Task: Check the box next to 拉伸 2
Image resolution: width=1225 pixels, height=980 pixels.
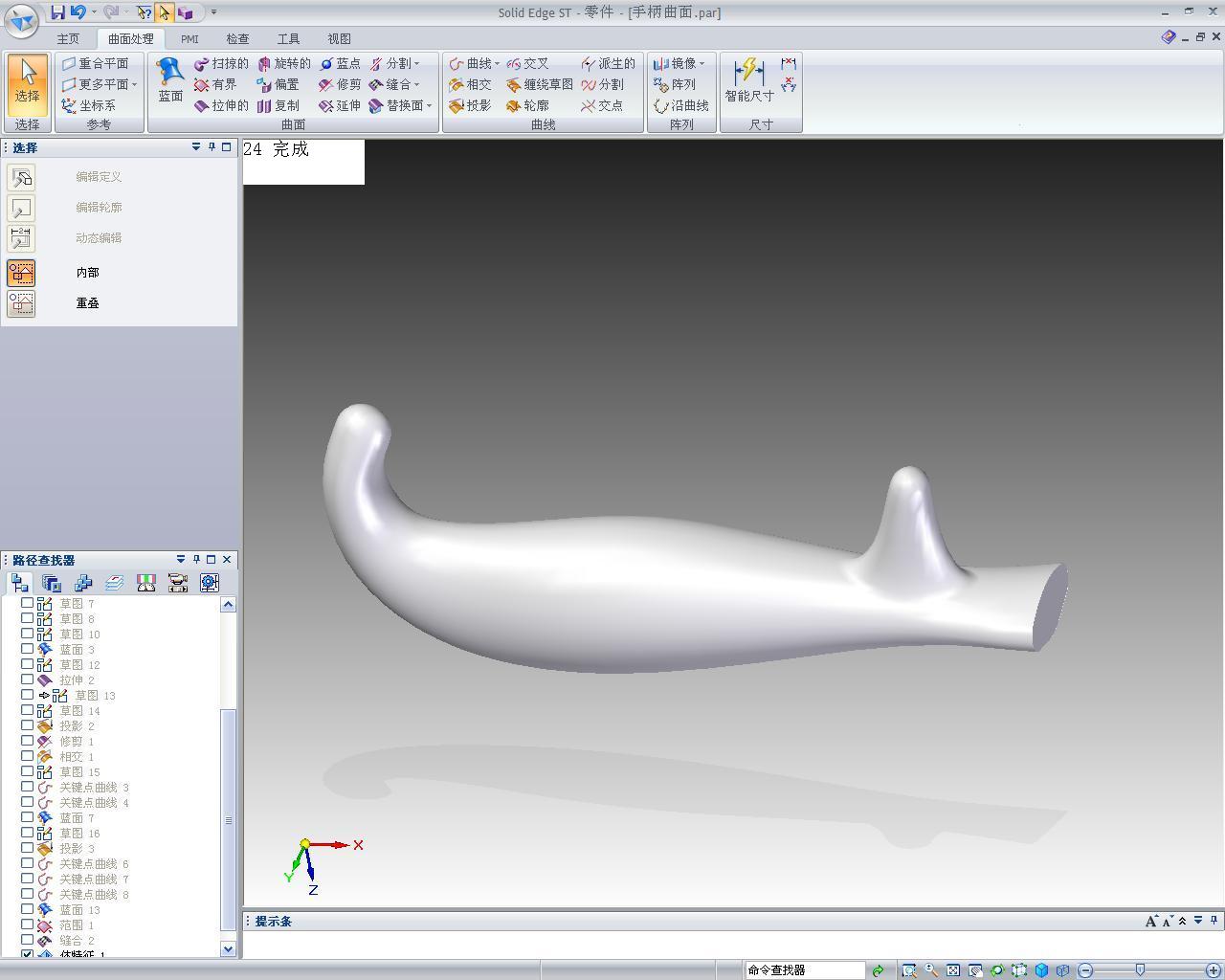Action: [x=28, y=679]
